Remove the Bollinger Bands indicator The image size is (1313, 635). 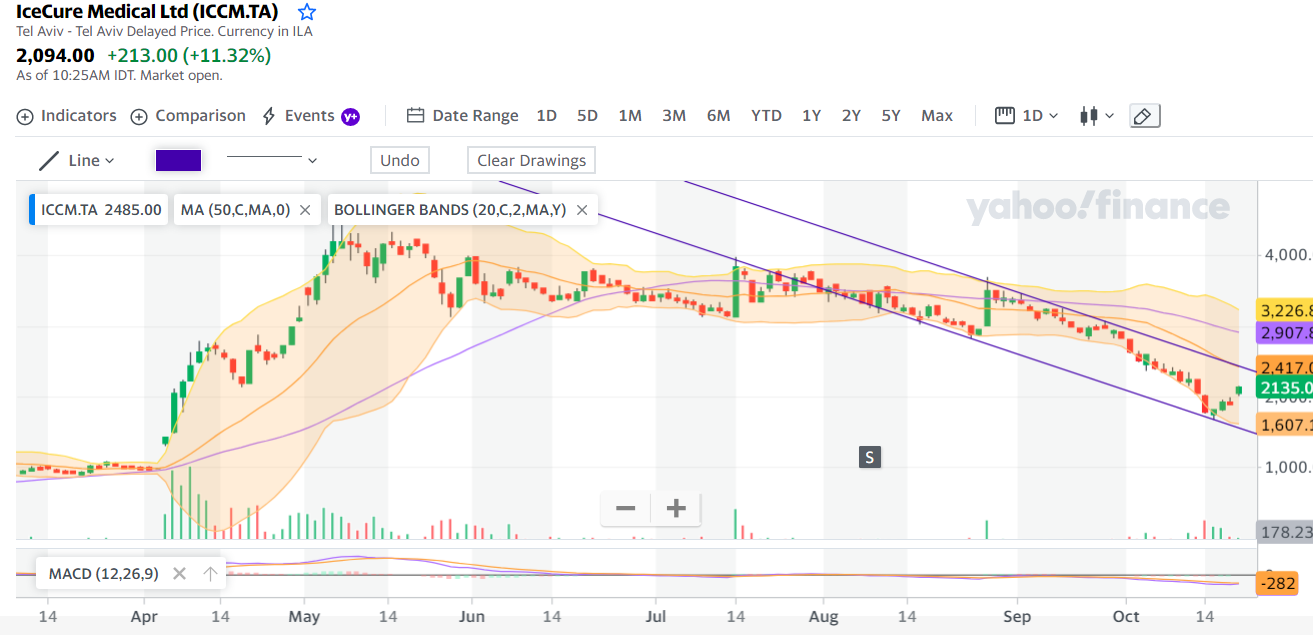click(x=581, y=210)
